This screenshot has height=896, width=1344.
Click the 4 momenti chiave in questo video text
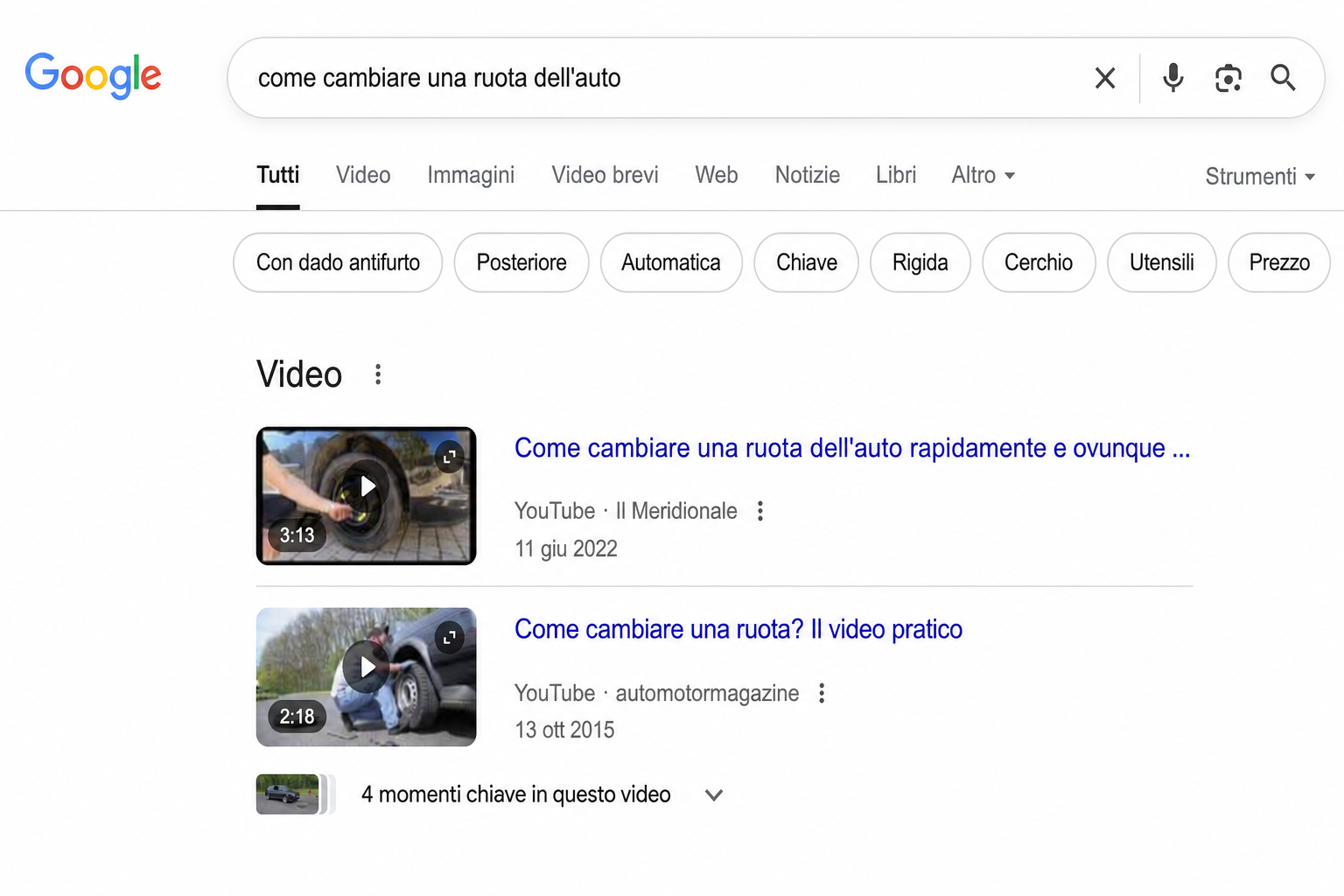tap(516, 794)
